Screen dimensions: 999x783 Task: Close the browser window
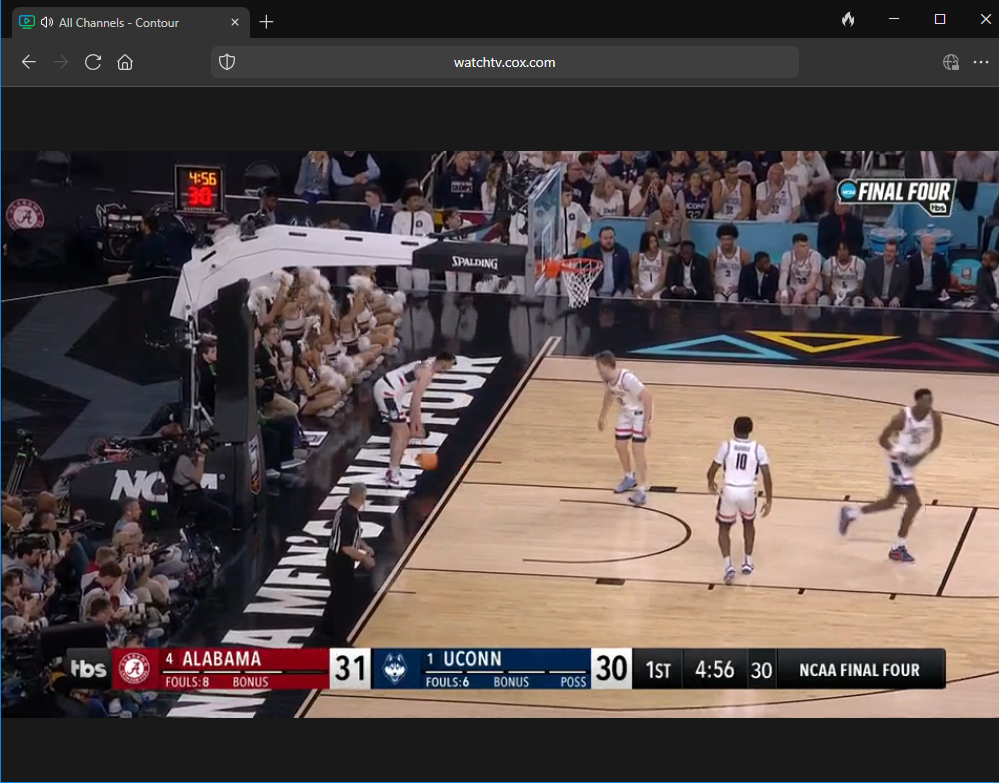pos(985,19)
